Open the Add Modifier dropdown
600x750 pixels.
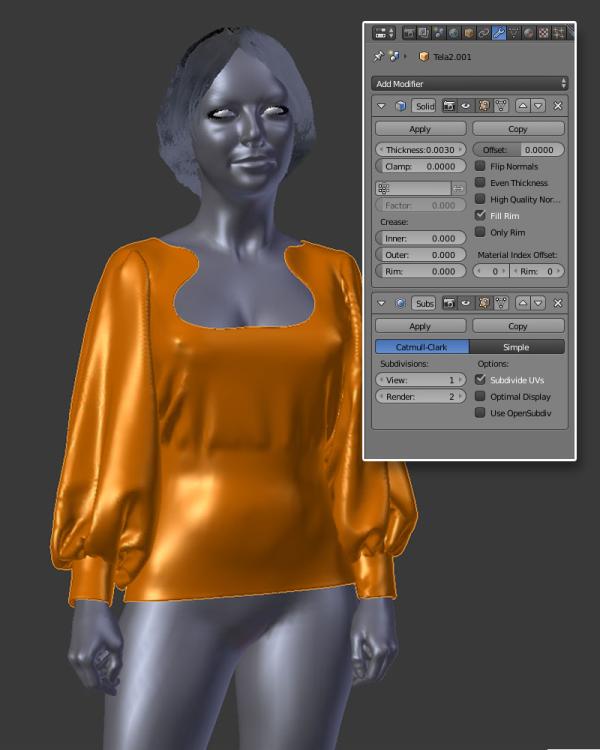click(x=470, y=83)
